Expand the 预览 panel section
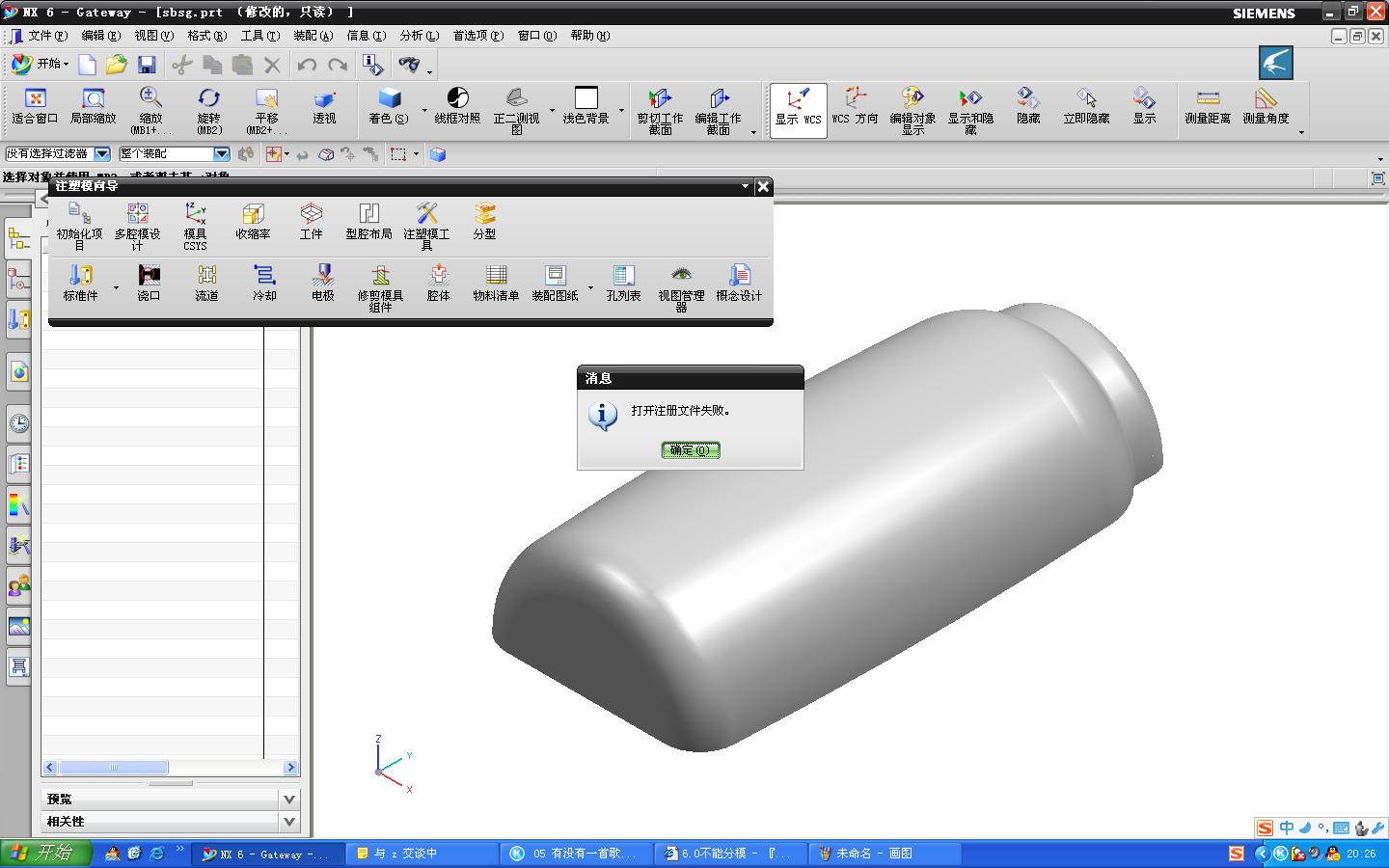This screenshot has height=868, width=1389. 171,799
